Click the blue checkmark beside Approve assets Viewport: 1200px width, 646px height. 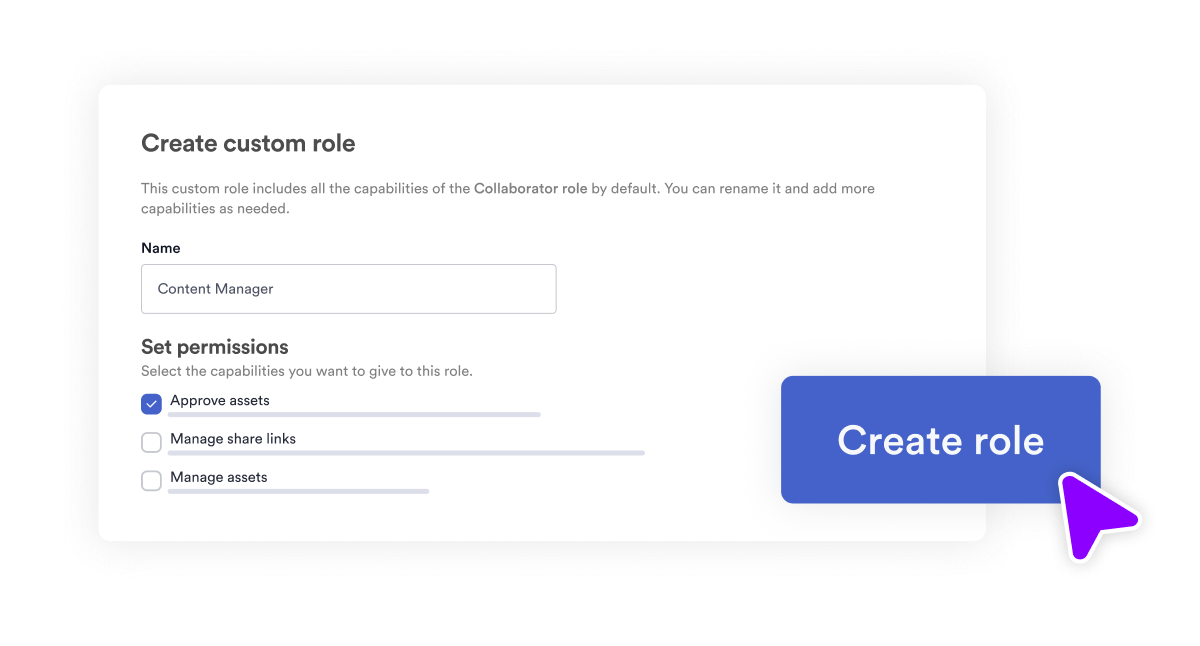tap(151, 403)
